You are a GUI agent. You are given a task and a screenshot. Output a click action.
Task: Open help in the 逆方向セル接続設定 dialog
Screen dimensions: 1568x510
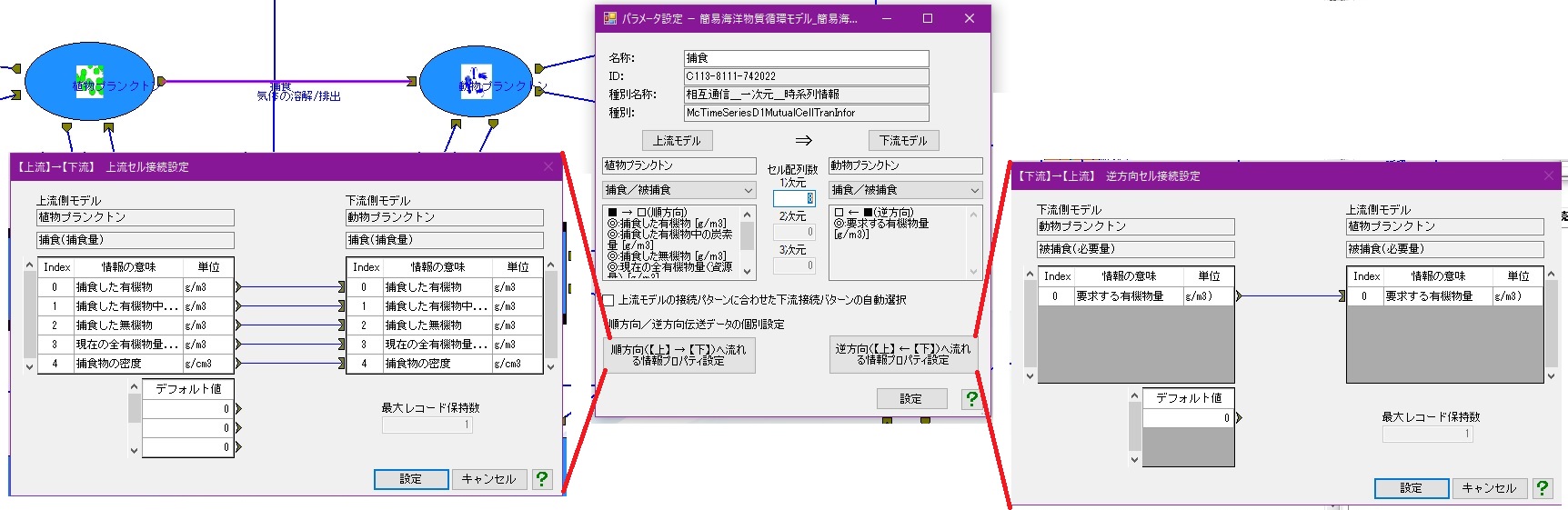click(x=1543, y=488)
